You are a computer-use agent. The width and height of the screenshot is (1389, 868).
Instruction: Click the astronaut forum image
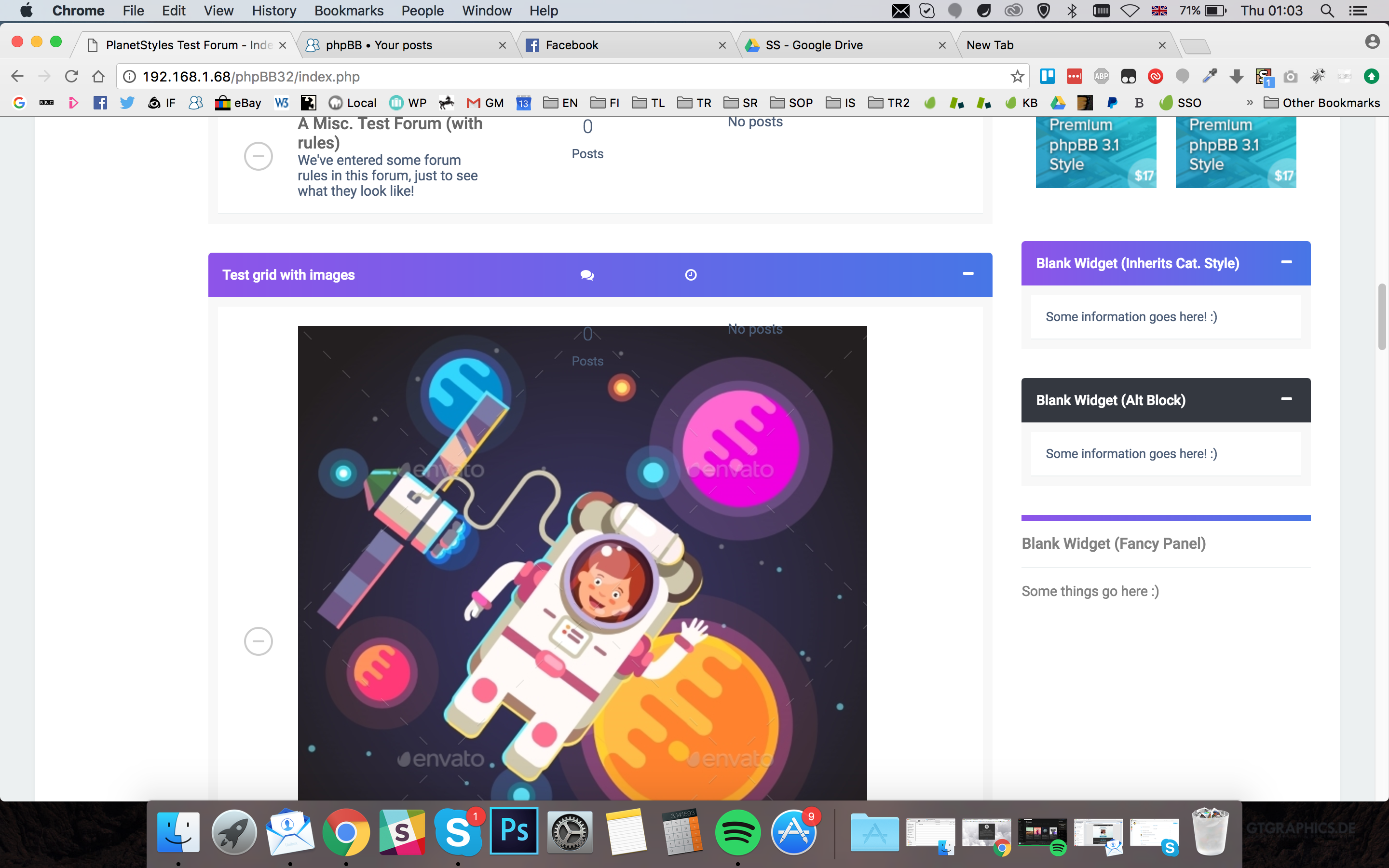click(x=582, y=563)
